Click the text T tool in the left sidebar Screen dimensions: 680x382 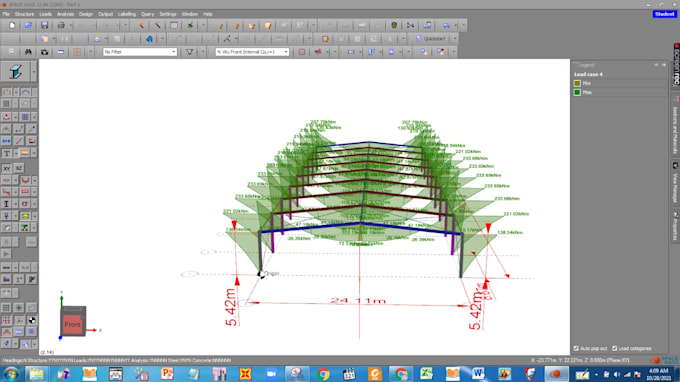pos(7,153)
